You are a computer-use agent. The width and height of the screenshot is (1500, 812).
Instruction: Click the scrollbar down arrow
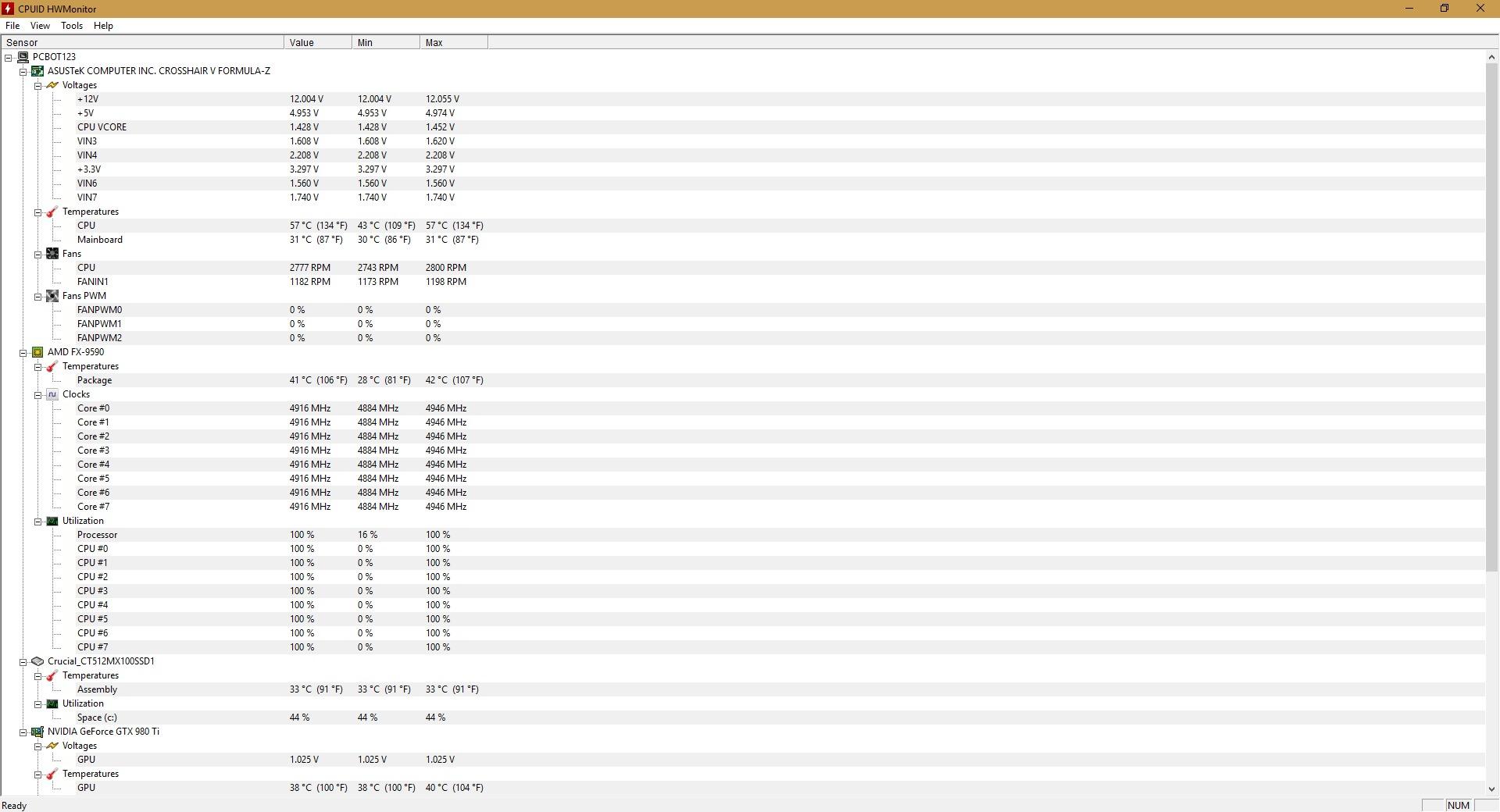tap(1491, 789)
